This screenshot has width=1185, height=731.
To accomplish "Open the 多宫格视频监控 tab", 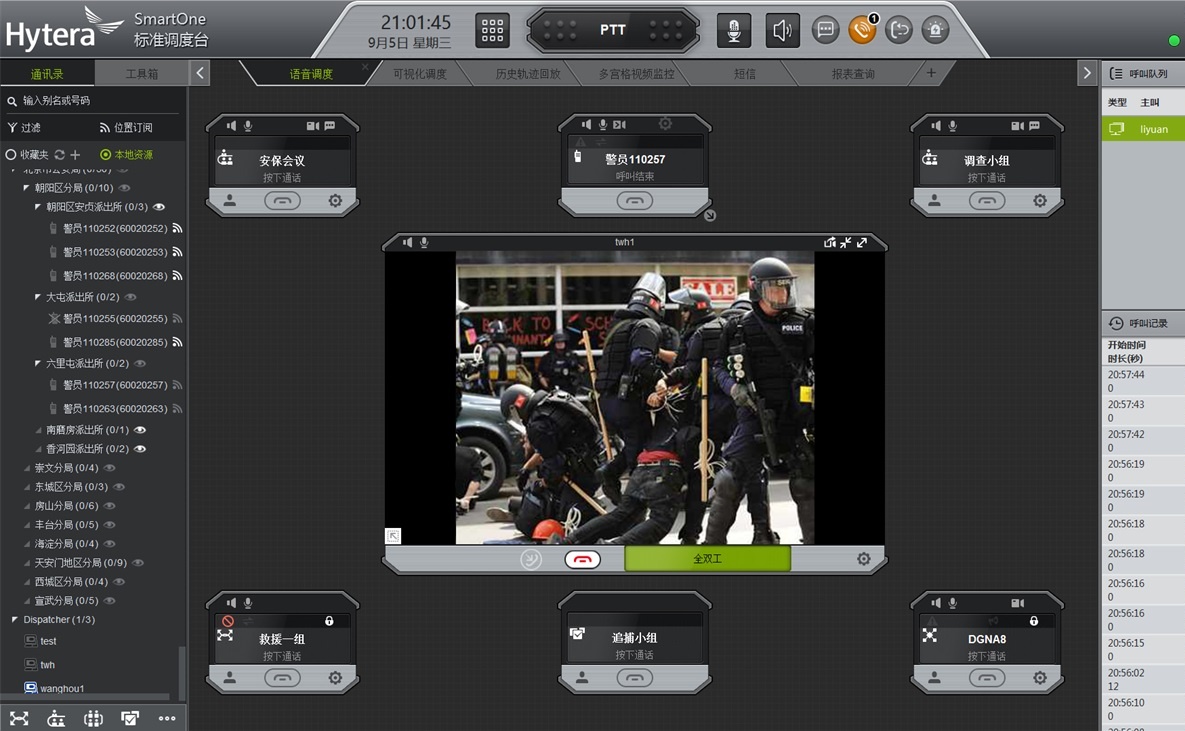I will (636, 73).
